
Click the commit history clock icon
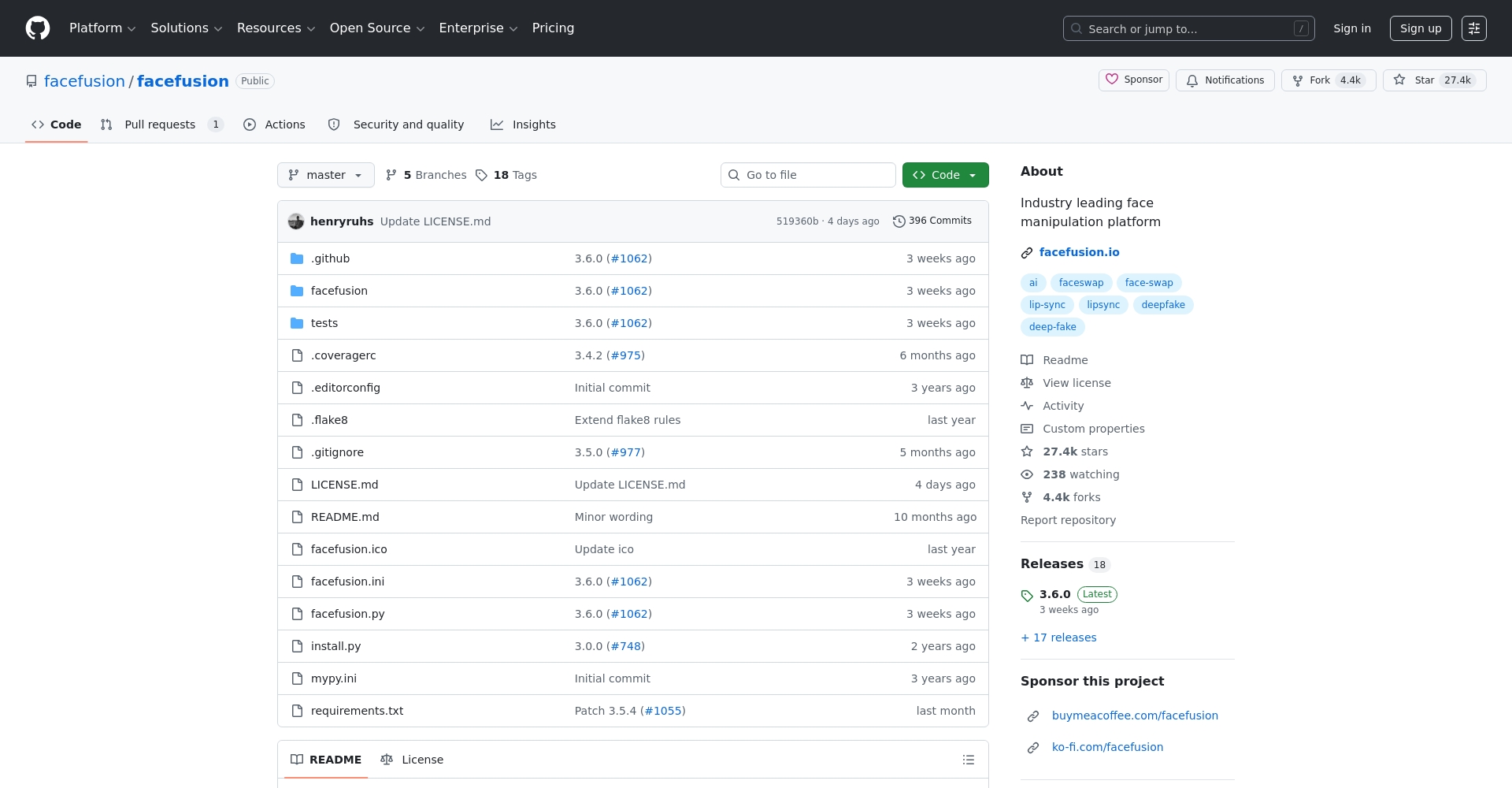899,221
